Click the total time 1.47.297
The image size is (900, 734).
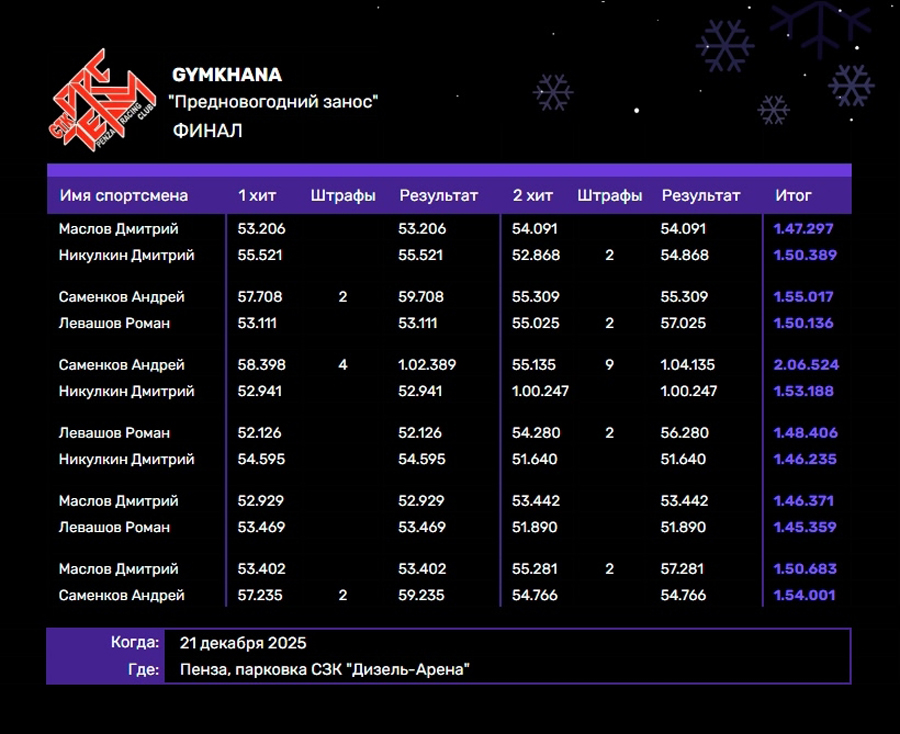tap(803, 229)
